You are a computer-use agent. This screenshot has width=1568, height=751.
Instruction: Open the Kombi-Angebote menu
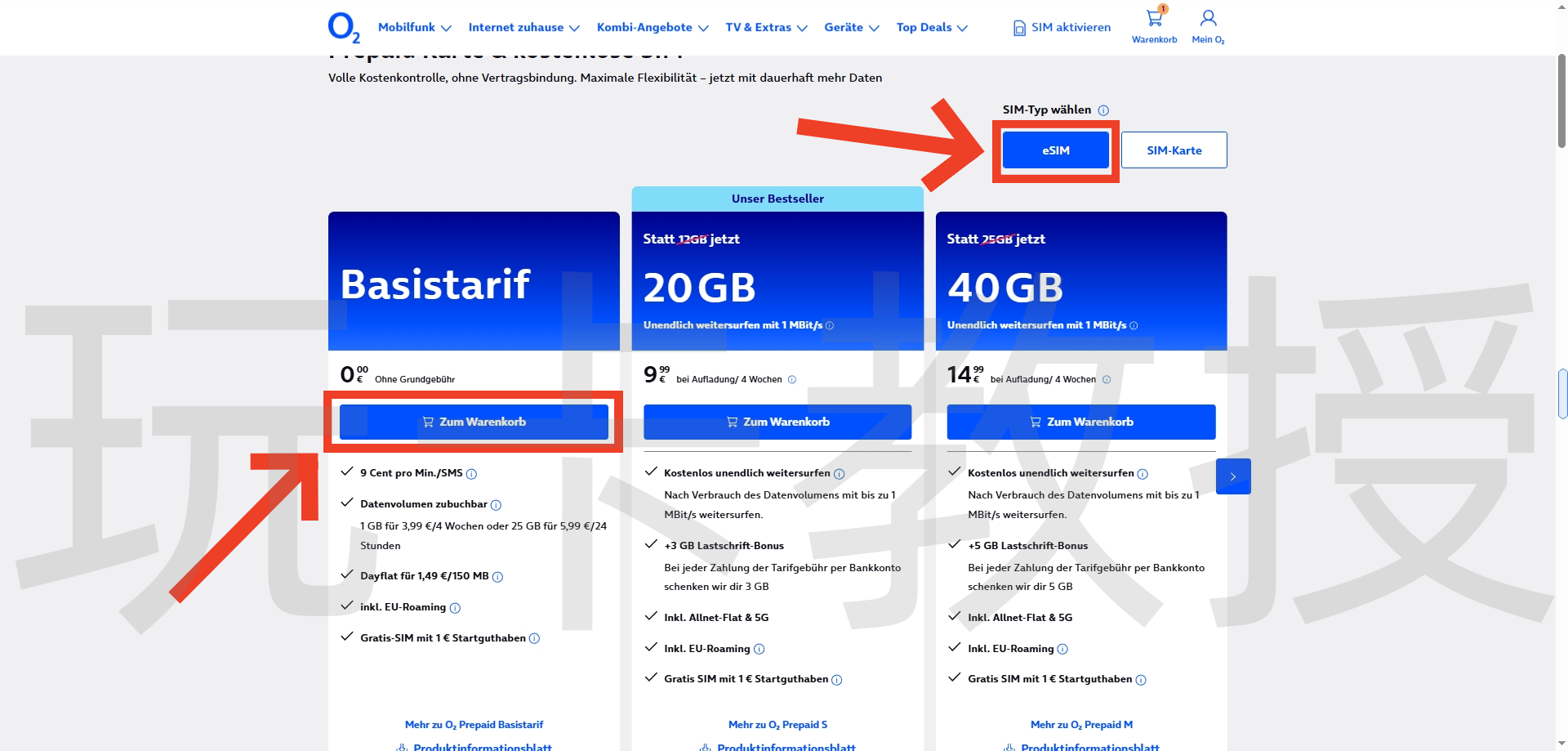(x=652, y=28)
